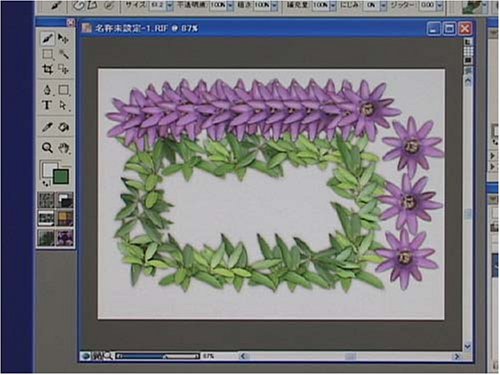Select the Rectangular Shape tool

tap(63, 90)
